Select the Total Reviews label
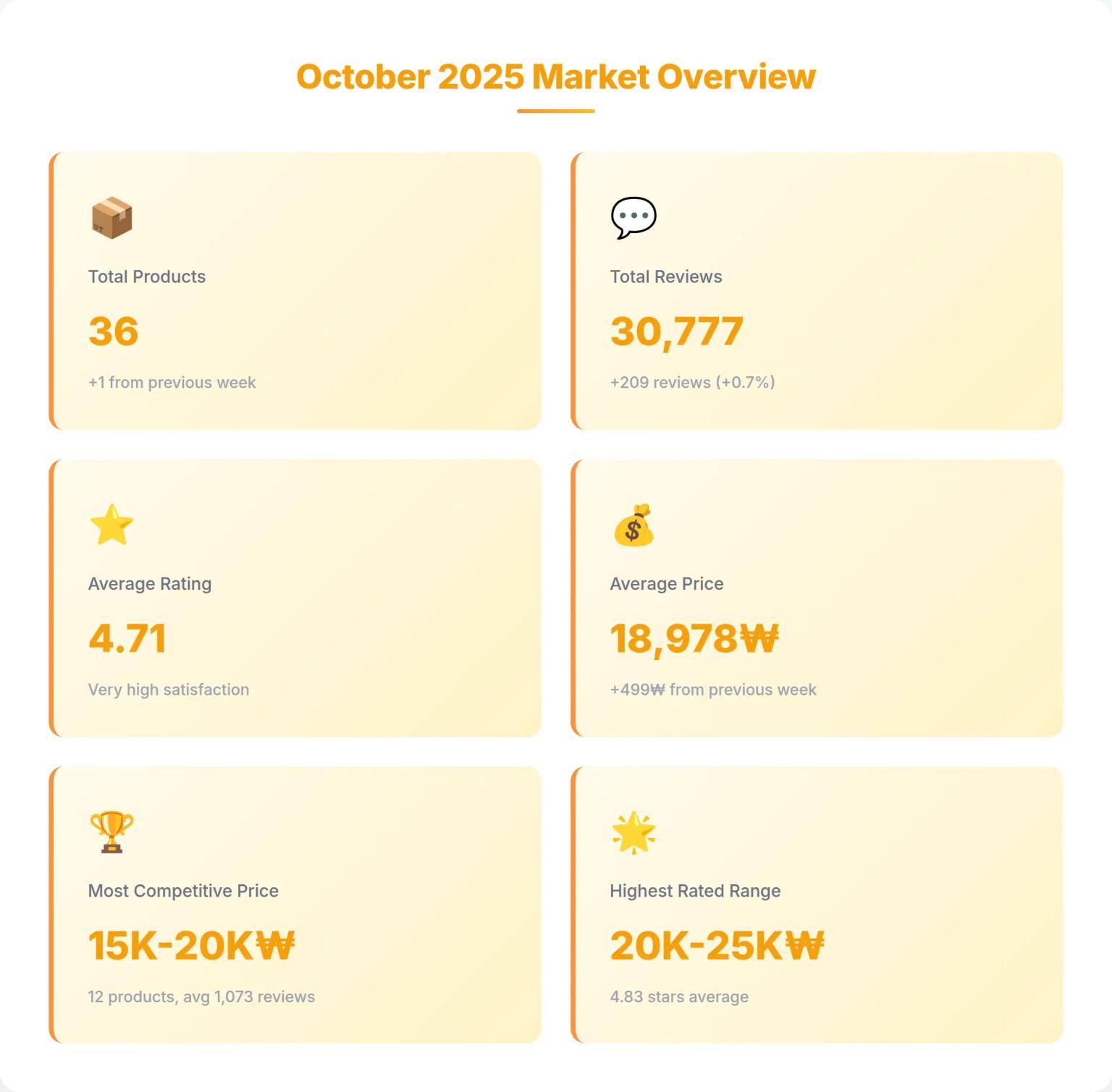 [665, 276]
